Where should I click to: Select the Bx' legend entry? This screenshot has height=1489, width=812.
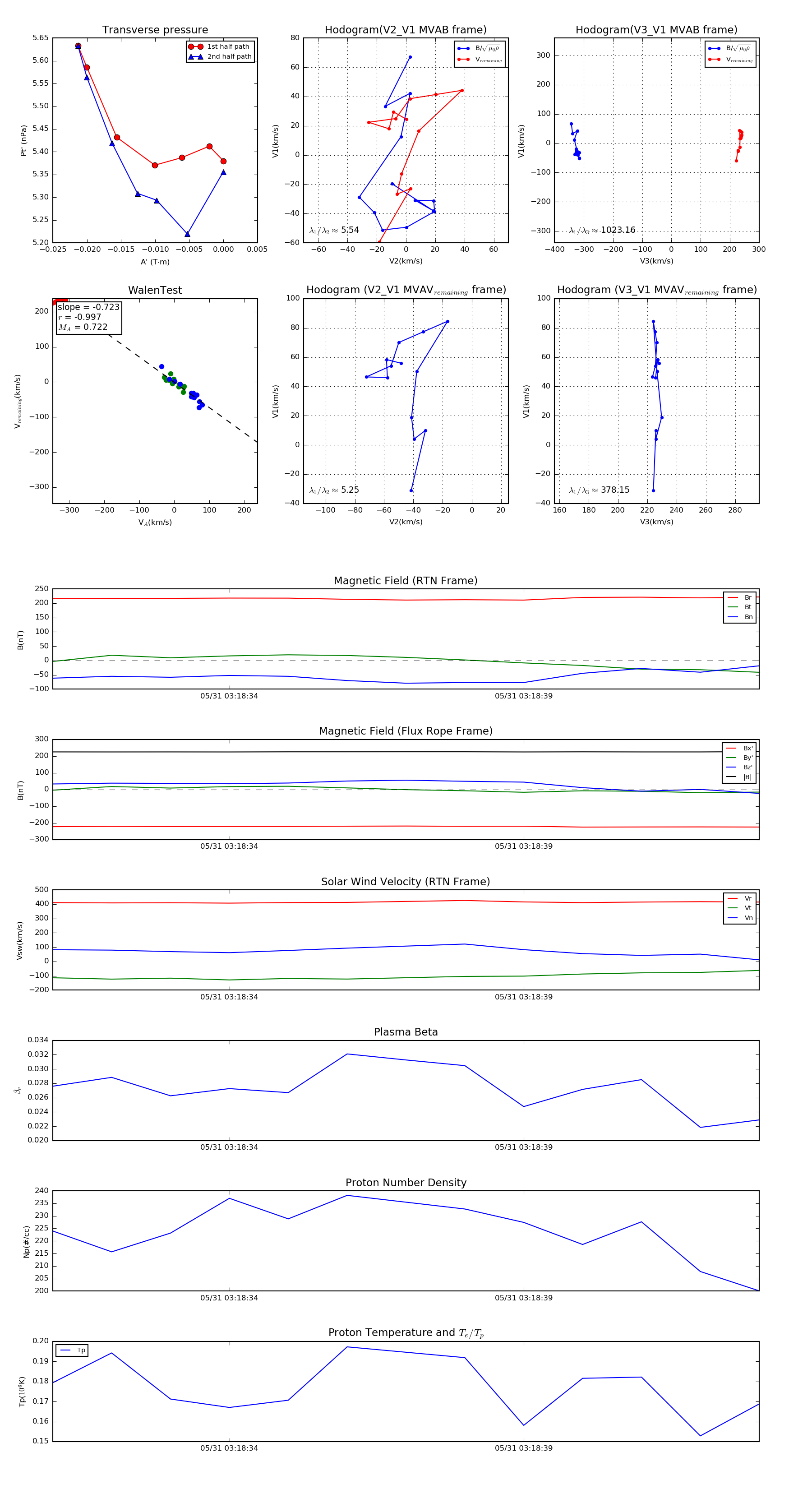point(740,748)
